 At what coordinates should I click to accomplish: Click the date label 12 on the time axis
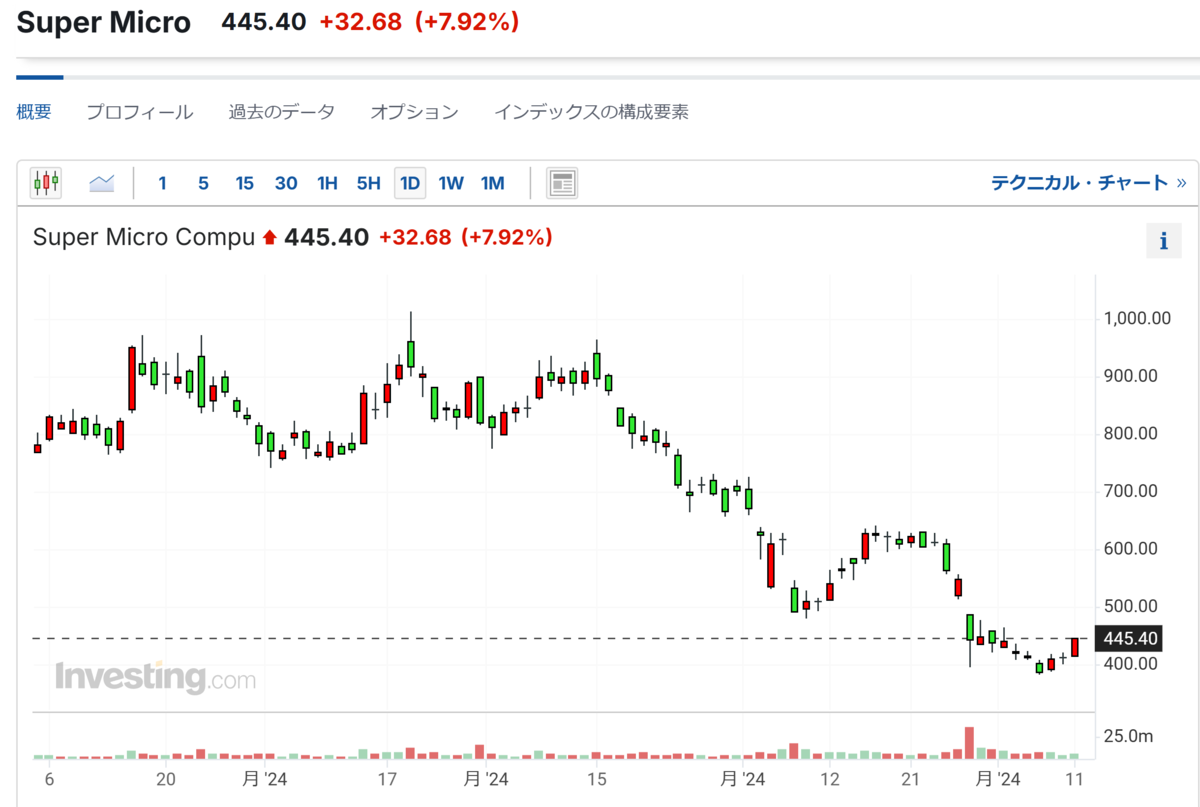coord(829,779)
